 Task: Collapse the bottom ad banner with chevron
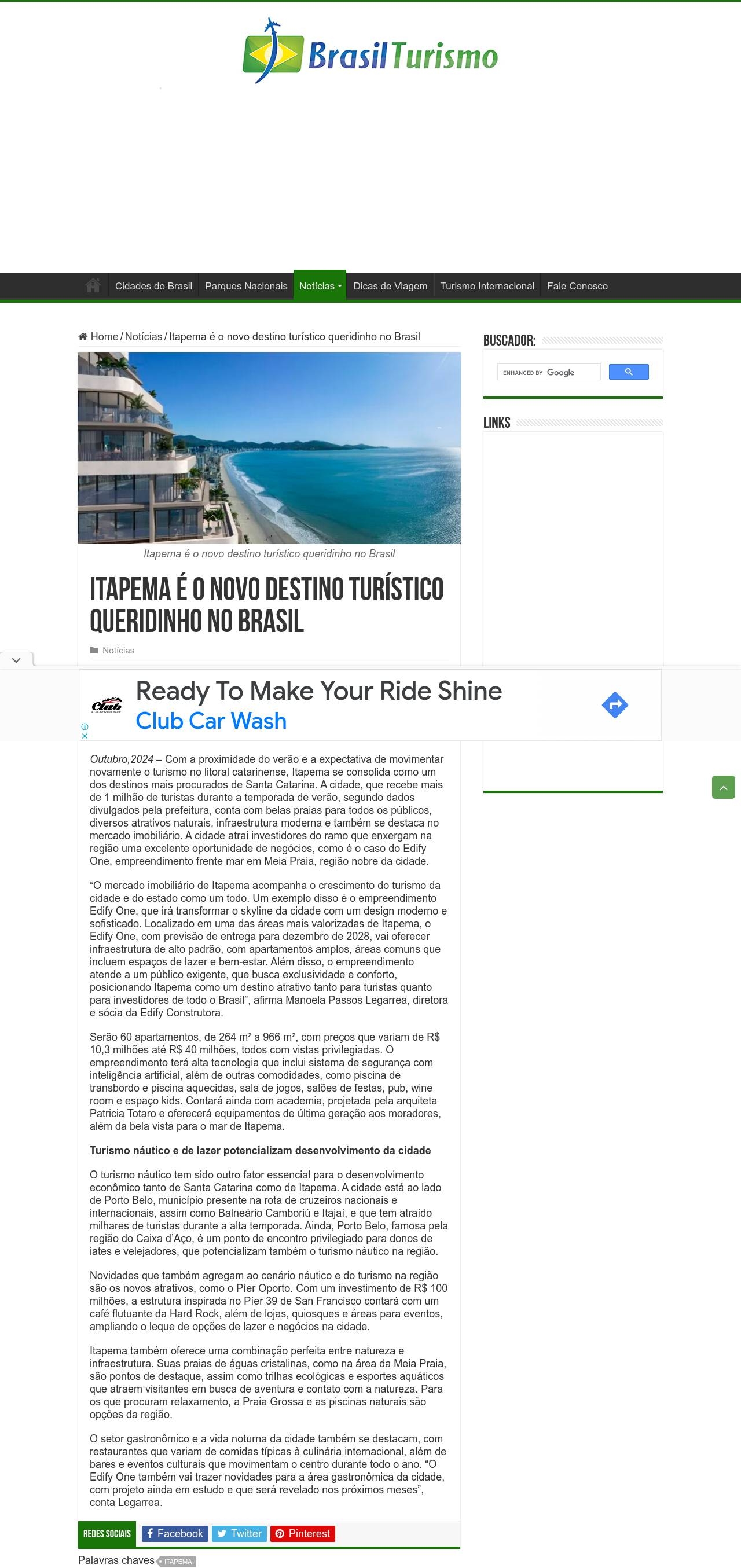click(x=16, y=660)
